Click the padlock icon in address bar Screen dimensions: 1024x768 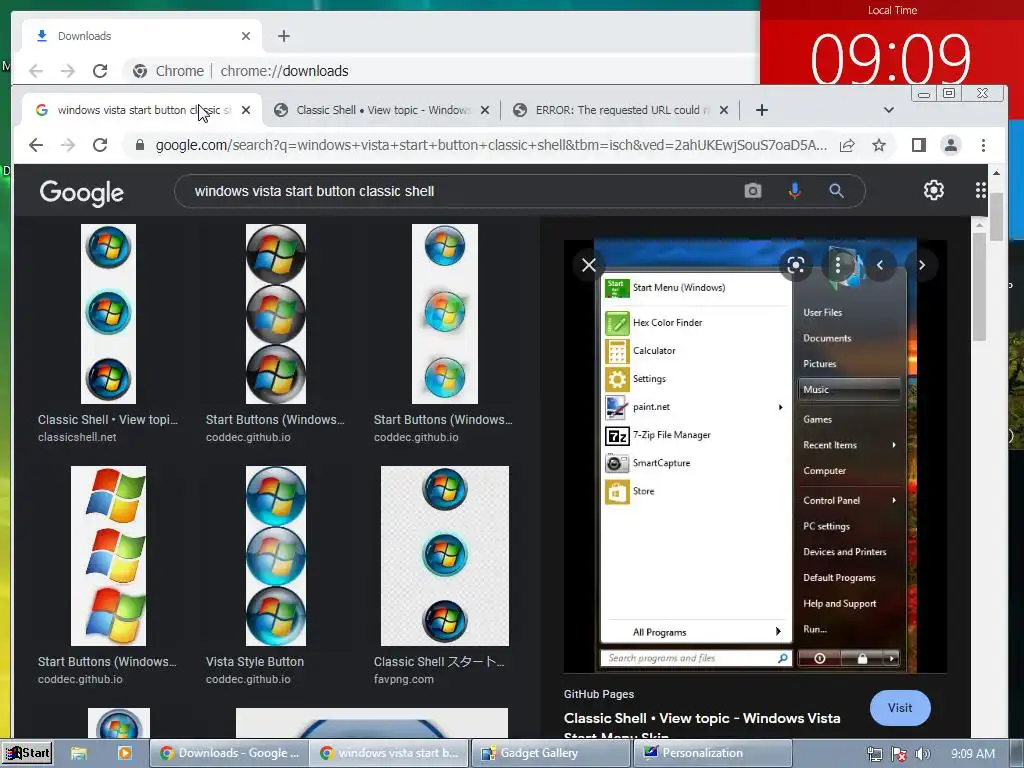tap(139, 145)
